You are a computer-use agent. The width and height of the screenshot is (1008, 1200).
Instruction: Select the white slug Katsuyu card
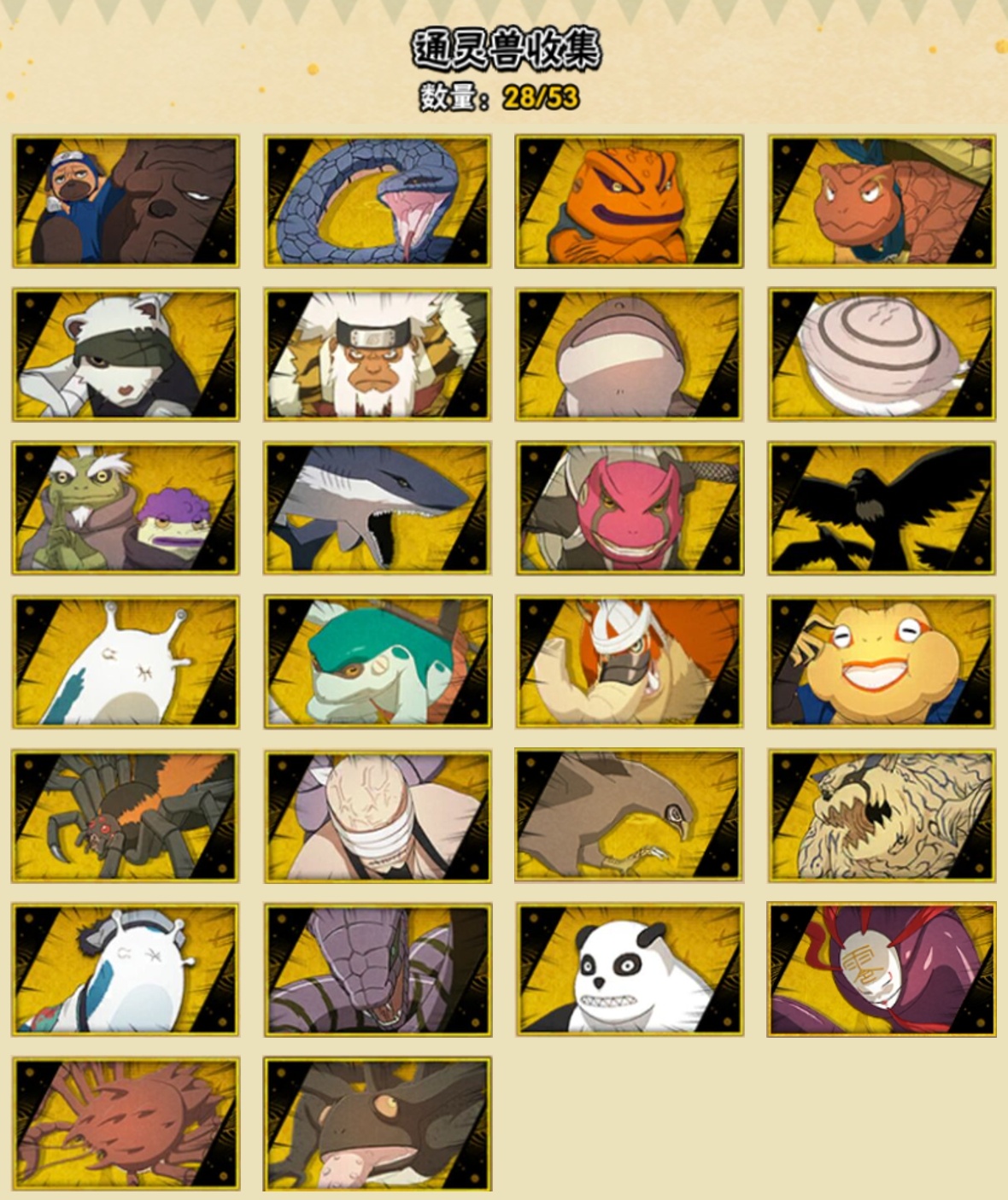click(x=126, y=662)
